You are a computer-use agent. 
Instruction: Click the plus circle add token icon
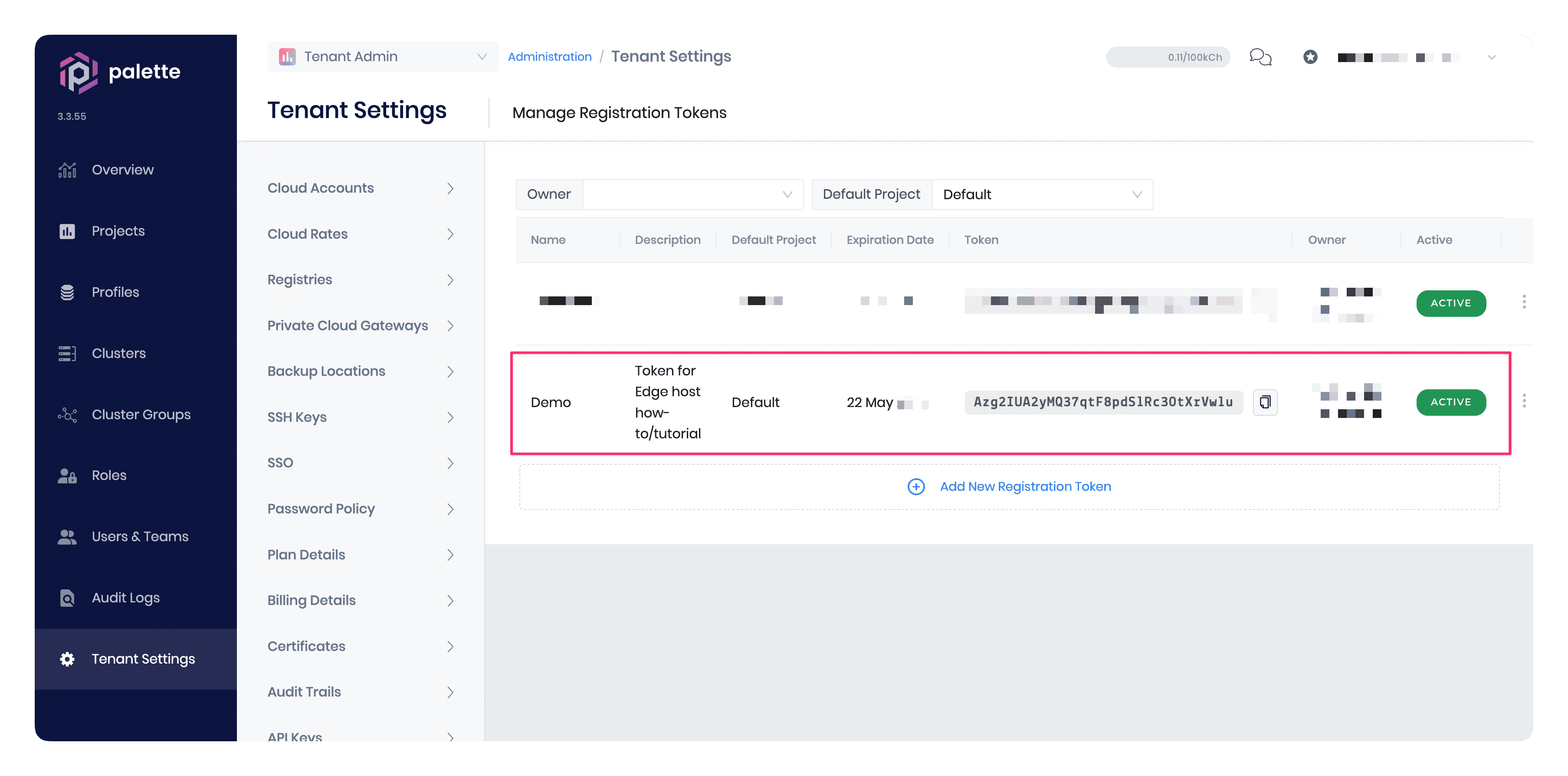click(916, 487)
